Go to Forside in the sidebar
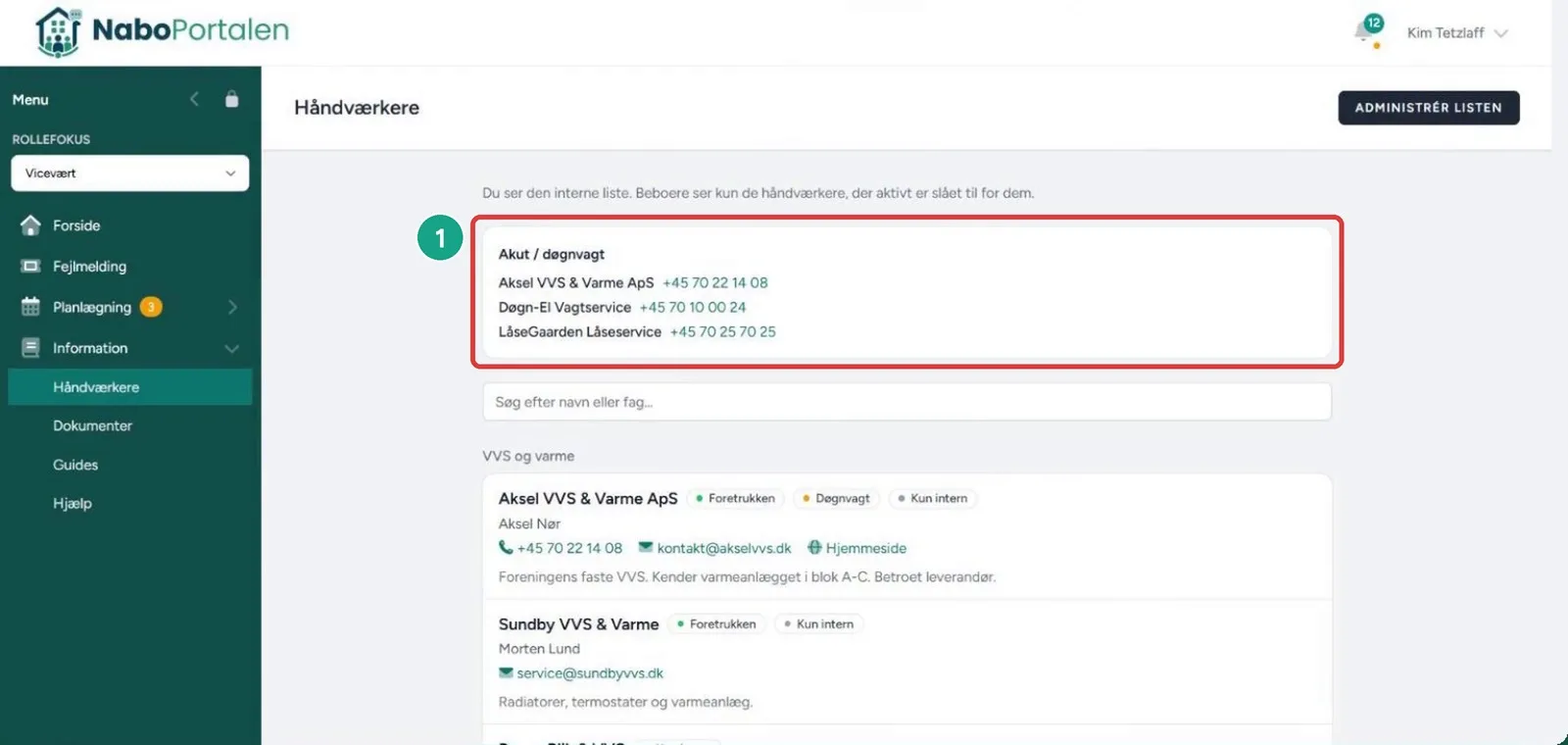 point(76,225)
